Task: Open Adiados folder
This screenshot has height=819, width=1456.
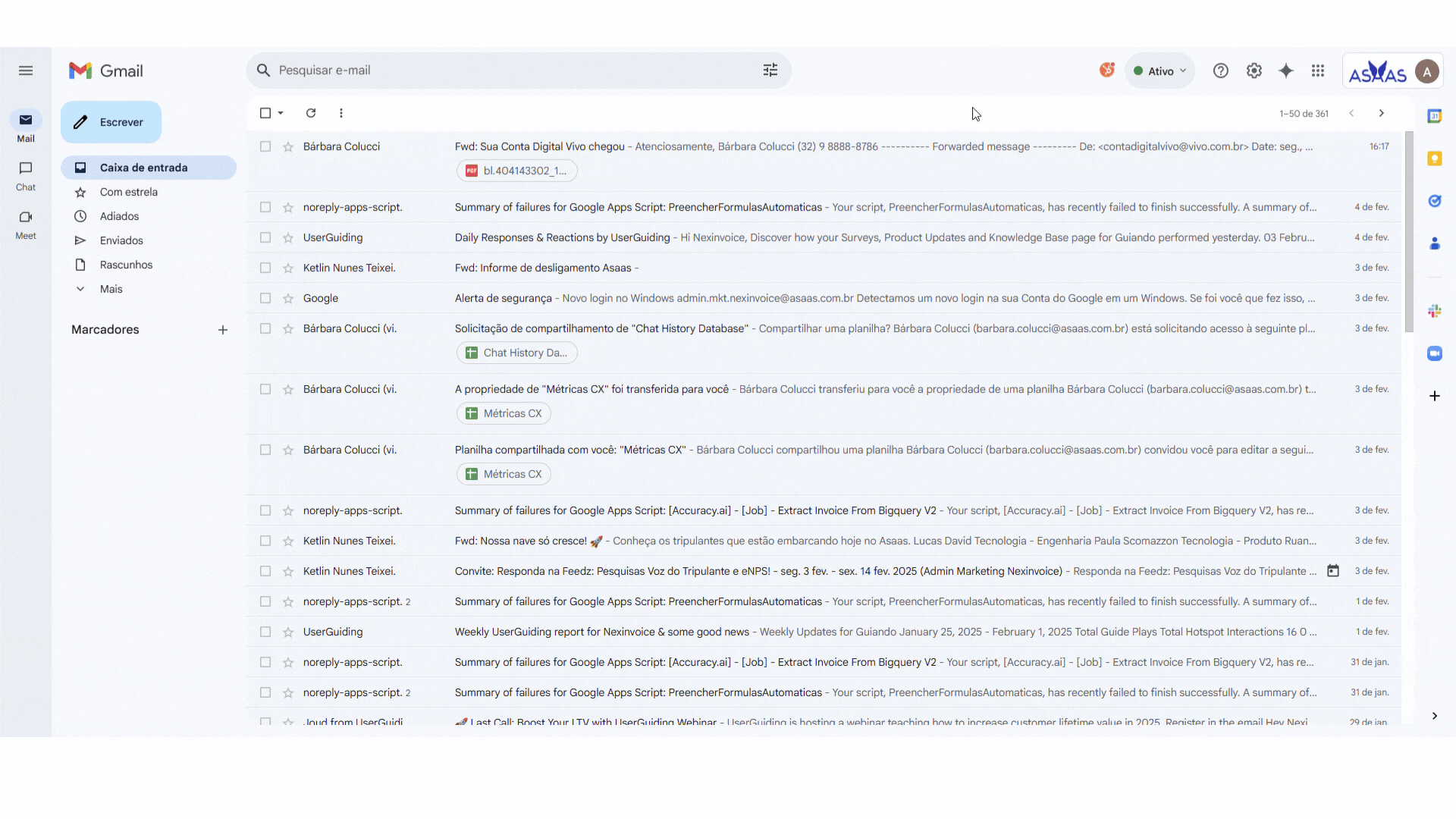Action: [149, 216]
